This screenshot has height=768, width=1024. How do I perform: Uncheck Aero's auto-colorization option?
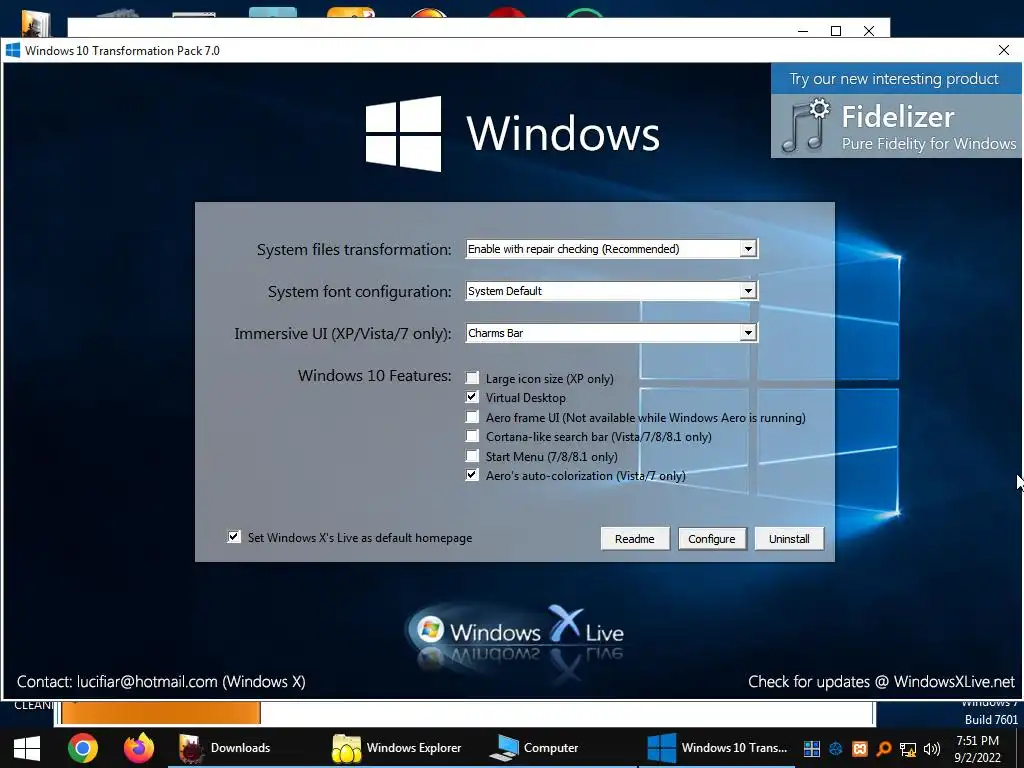click(x=472, y=475)
